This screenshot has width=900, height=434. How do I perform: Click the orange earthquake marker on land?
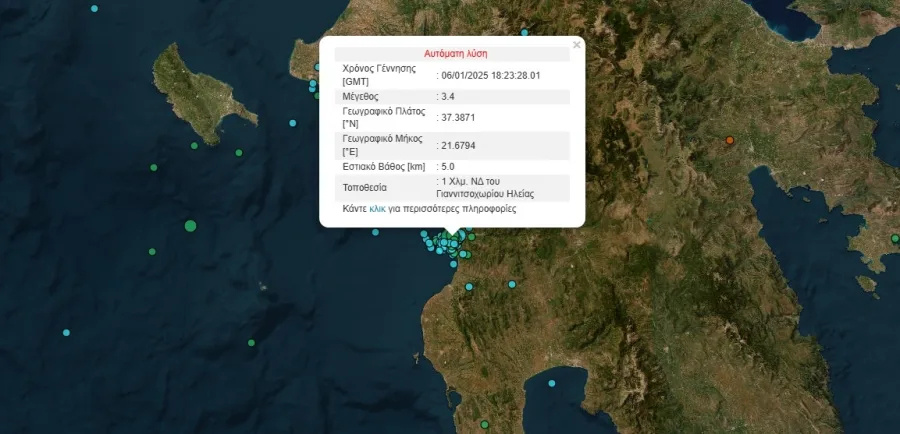pos(730,139)
